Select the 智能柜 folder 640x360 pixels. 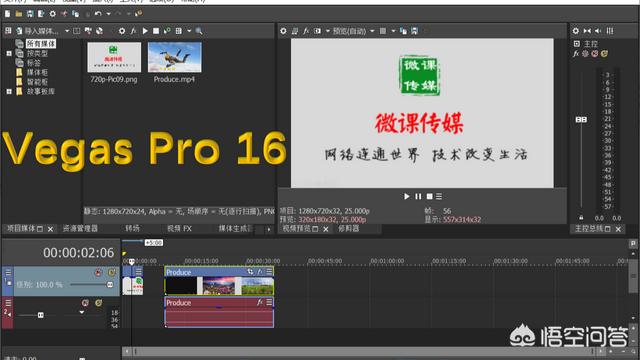[x=37, y=82]
